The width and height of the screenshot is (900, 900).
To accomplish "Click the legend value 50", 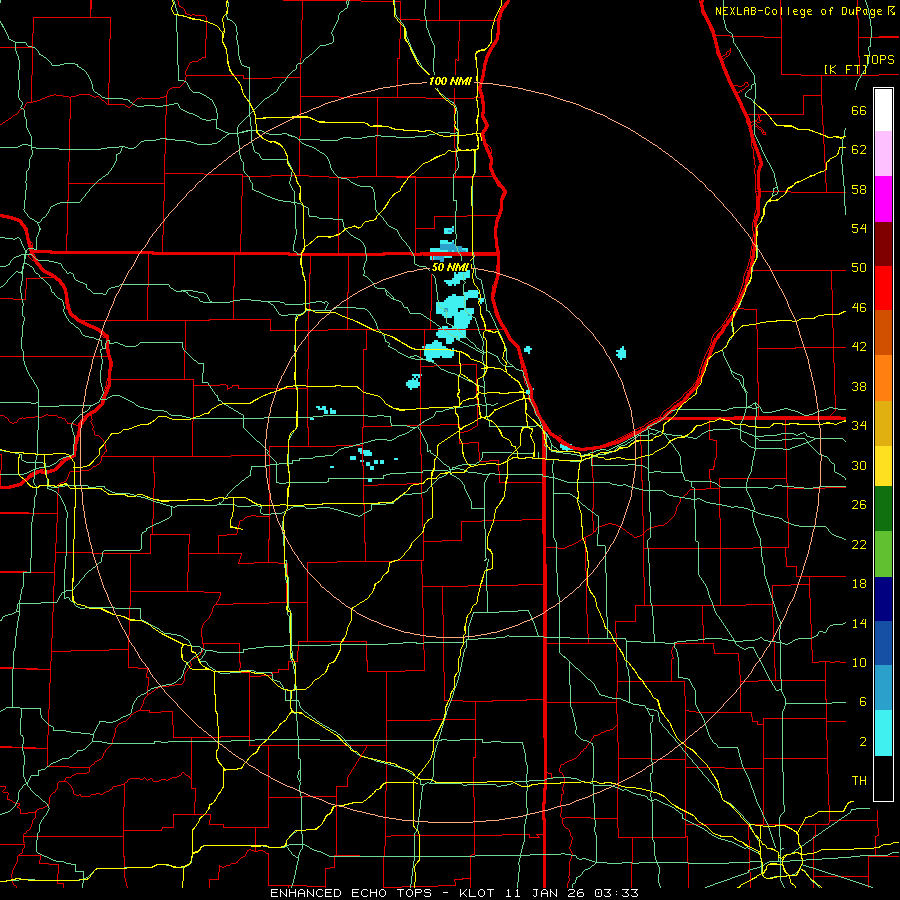I will pos(859,268).
